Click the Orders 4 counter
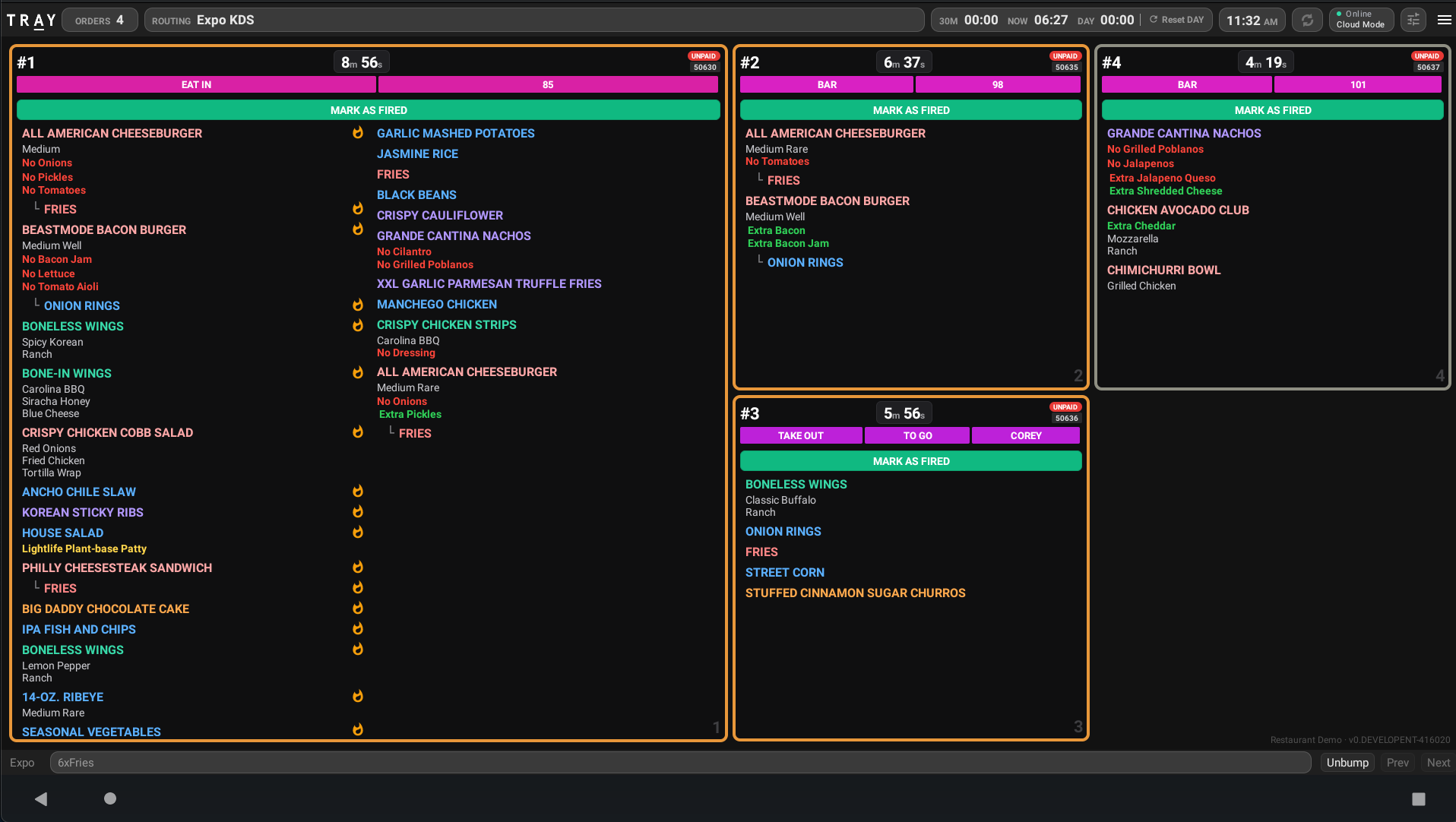Screen dimensions: 1456x822 tap(100, 20)
